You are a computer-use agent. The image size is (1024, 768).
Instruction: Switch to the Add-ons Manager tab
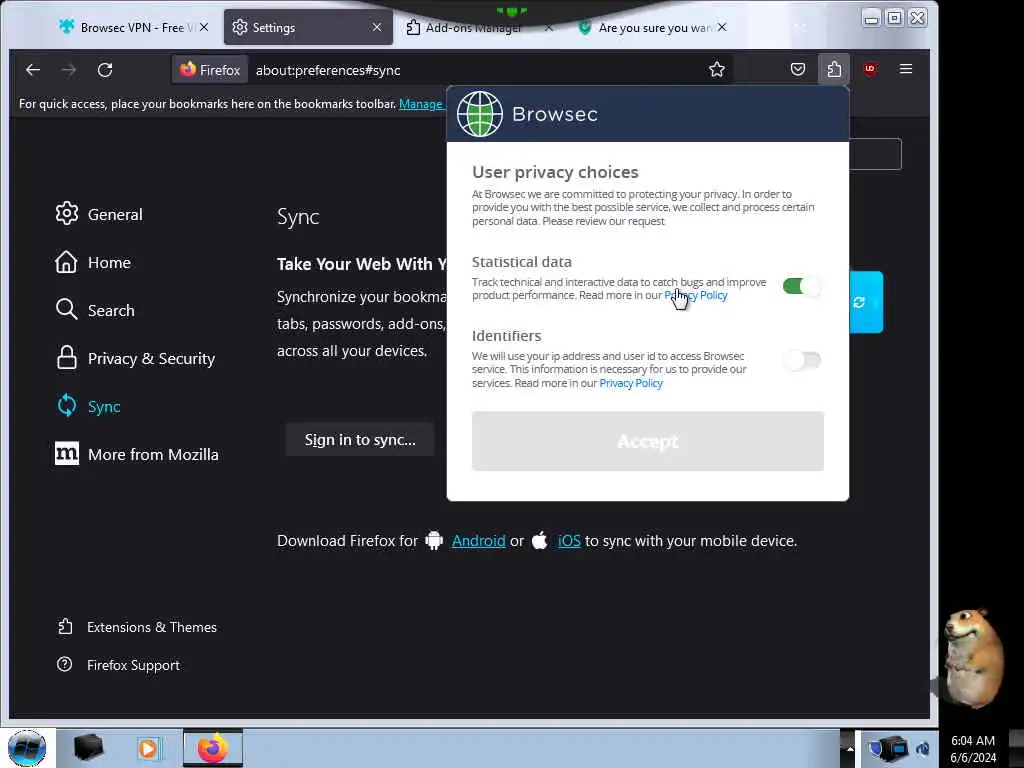(x=473, y=27)
